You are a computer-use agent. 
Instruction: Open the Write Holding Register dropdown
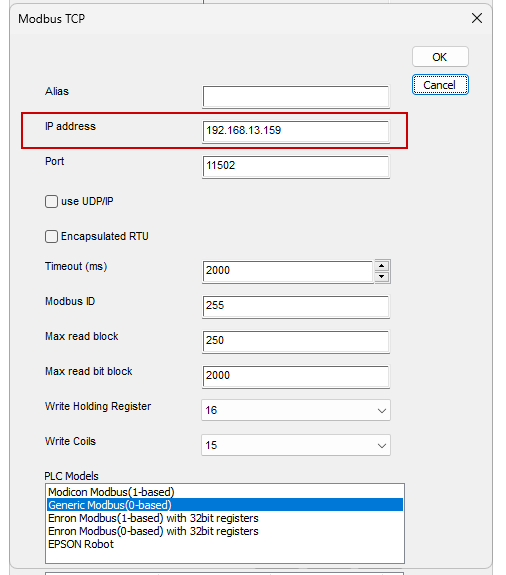click(296, 410)
